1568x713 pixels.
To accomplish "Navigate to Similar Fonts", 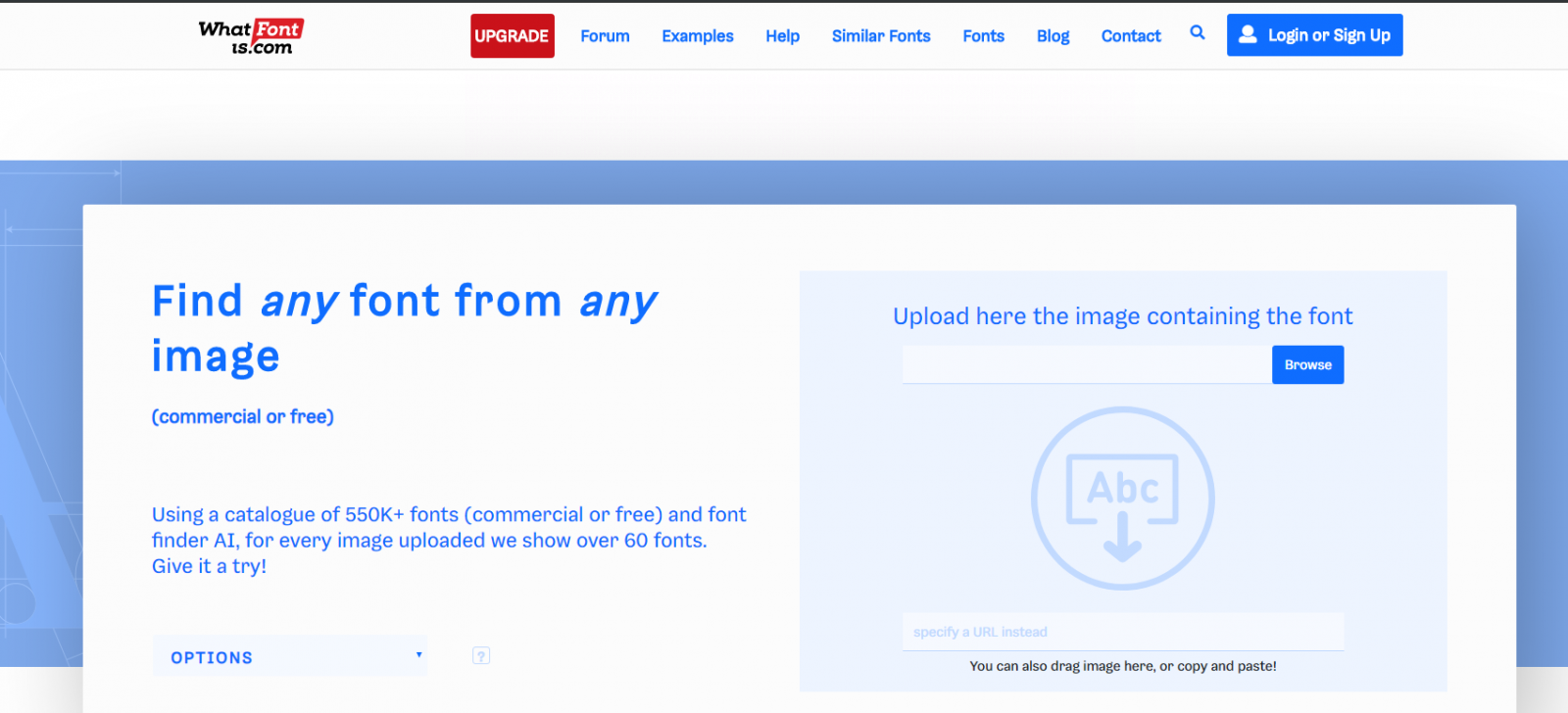I will (x=880, y=36).
